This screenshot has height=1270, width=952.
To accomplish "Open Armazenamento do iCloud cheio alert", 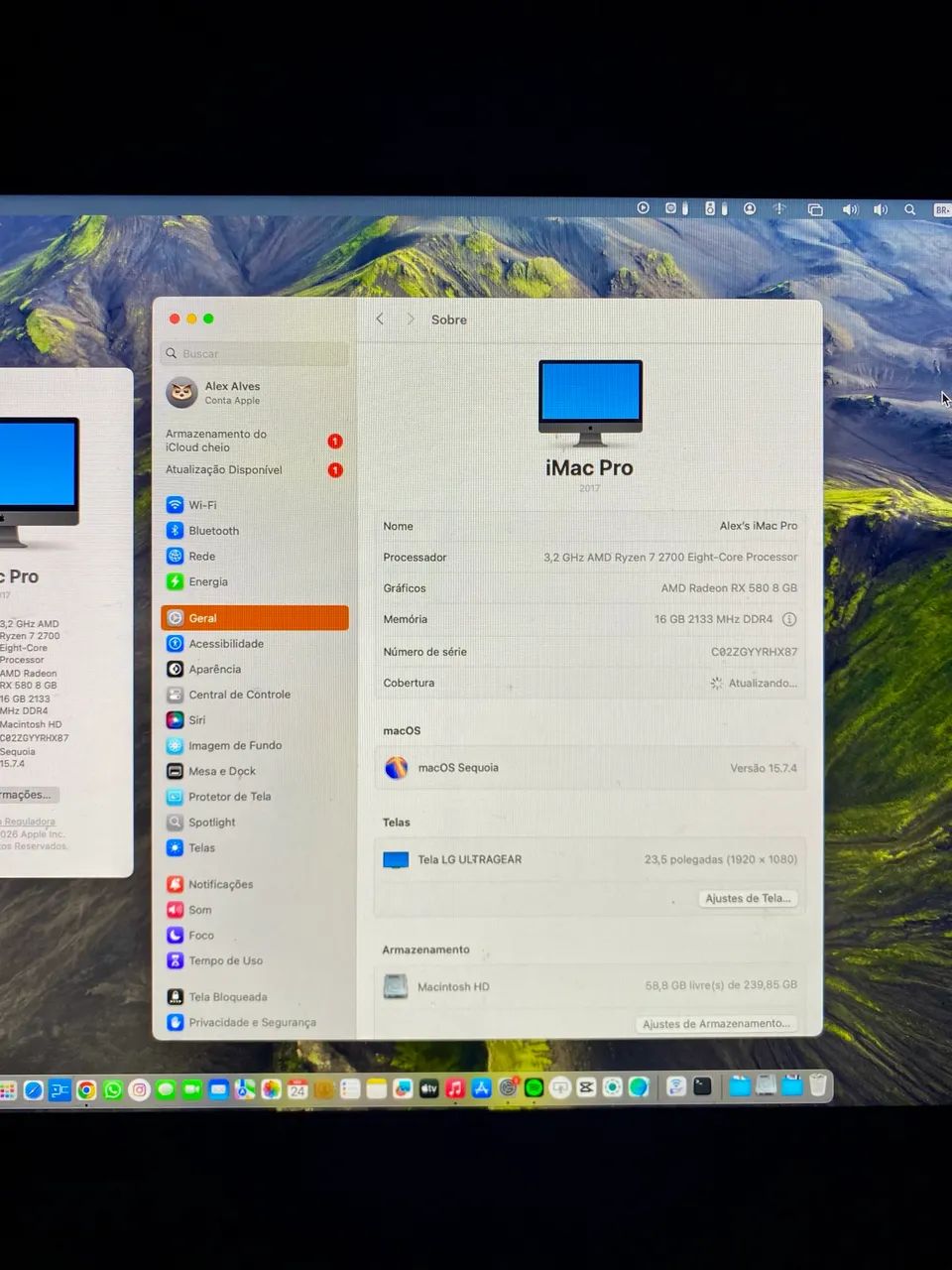I will pyautogui.click(x=216, y=441).
